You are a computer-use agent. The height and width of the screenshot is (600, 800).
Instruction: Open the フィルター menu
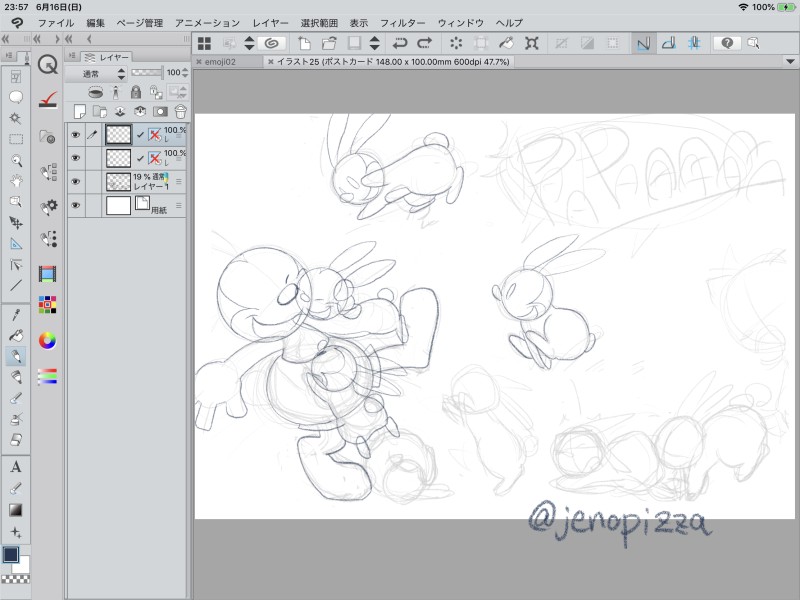(x=402, y=22)
